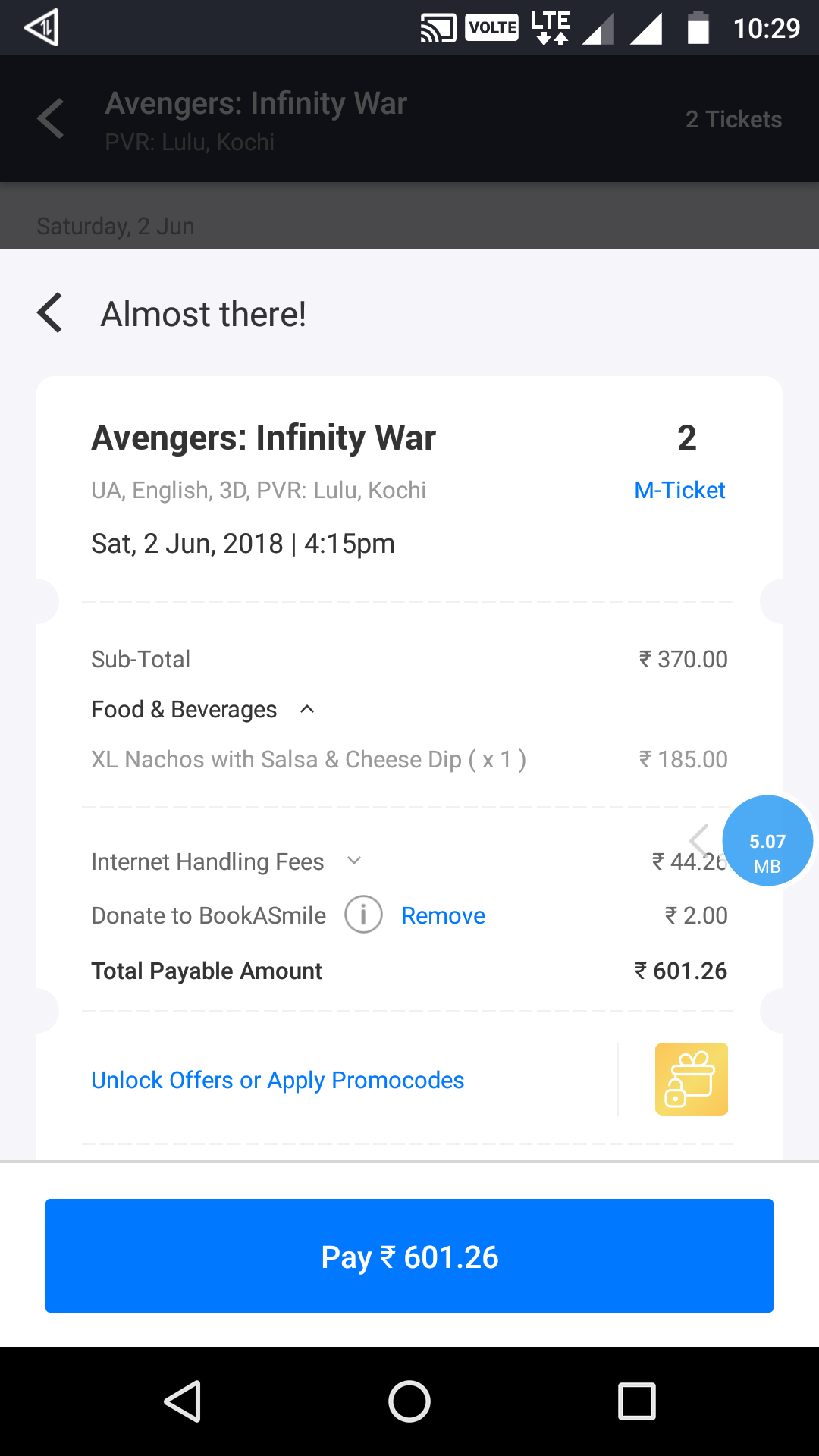Collapse the Food & Beverages section
Image resolution: width=819 pixels, height=1456 pixels.
[307, 709]
